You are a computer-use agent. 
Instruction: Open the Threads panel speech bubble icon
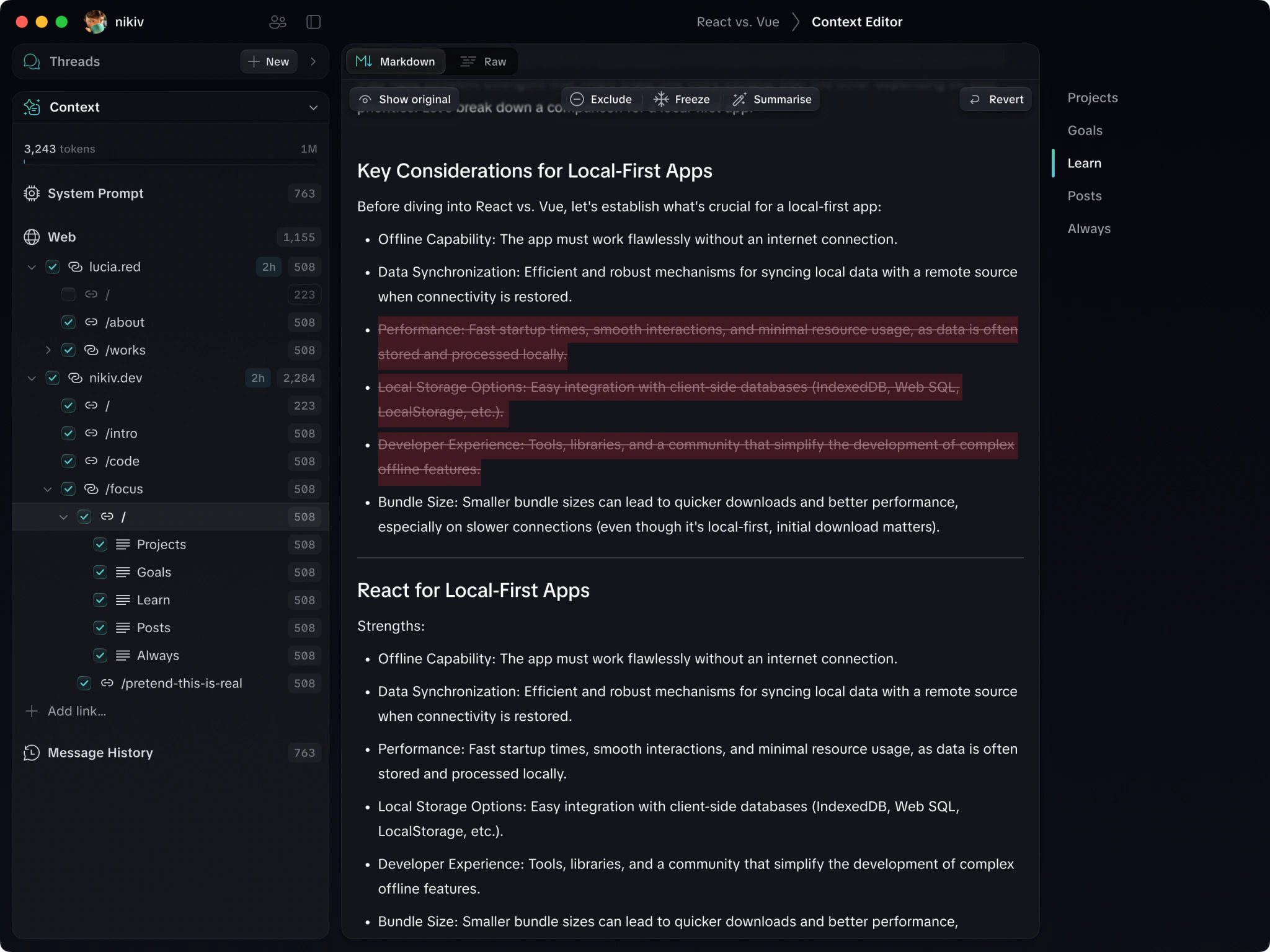tap(30, 61)
